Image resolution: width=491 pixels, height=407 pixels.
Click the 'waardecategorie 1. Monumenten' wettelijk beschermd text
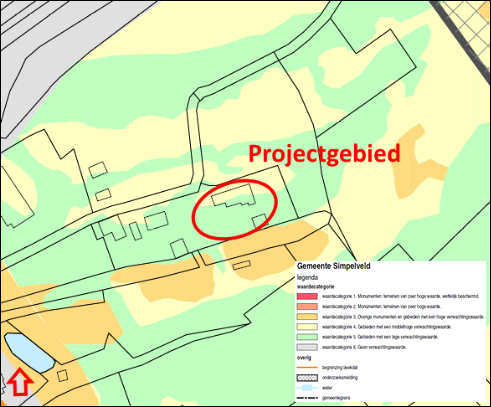(400, 296)
